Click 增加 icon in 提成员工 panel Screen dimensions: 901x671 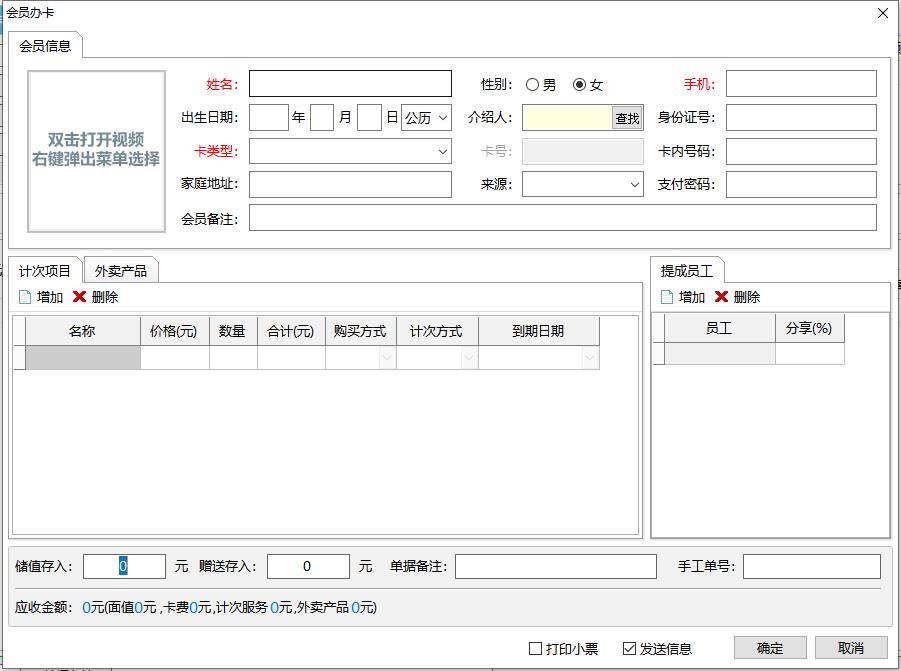click(667, 297)
